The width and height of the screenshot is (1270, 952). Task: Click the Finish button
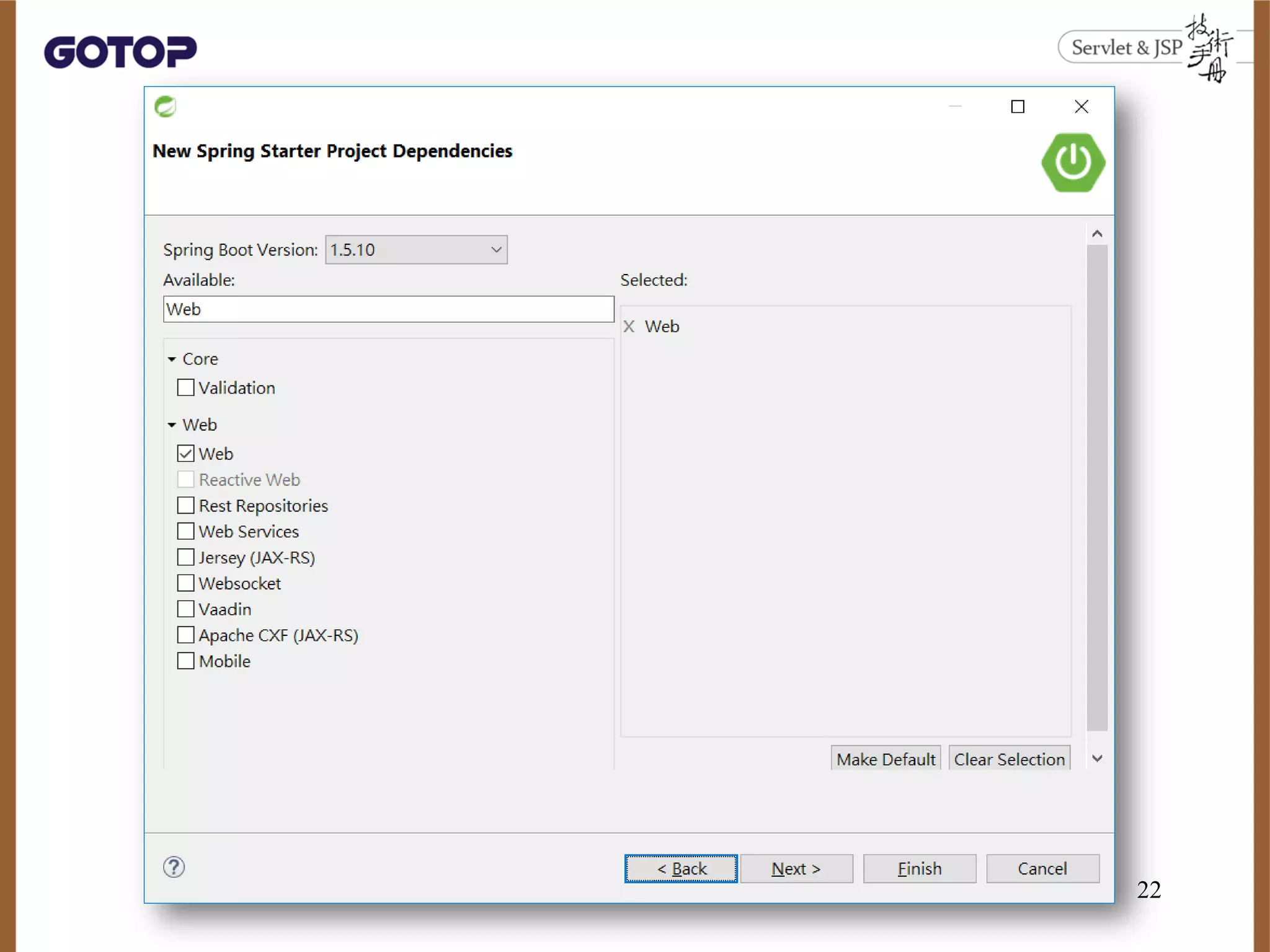919,868
